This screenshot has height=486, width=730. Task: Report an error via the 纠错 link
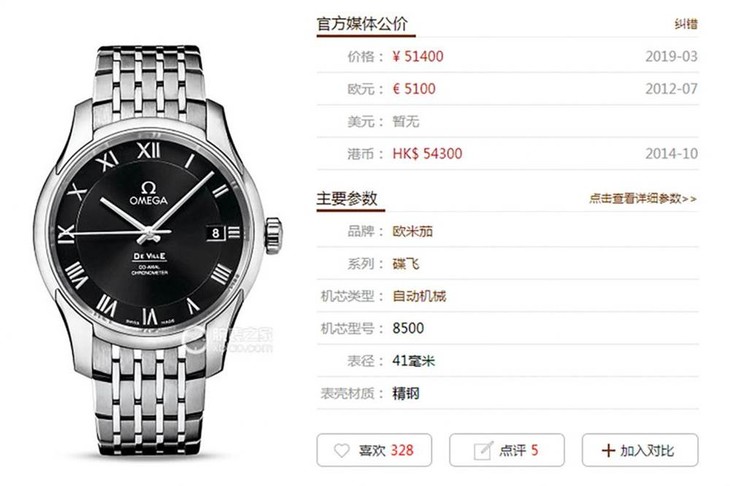point(686,24)
